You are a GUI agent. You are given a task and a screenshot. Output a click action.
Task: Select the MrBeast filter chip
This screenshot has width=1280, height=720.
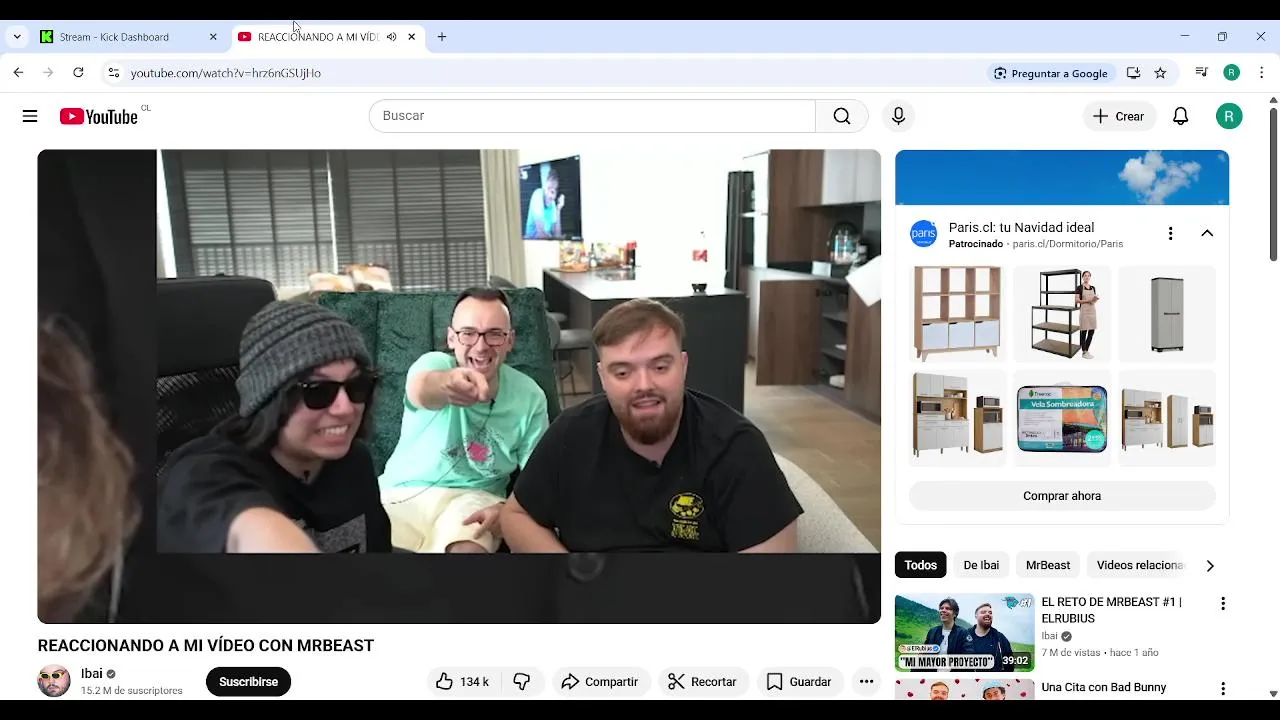click(x=1048, y=566)
